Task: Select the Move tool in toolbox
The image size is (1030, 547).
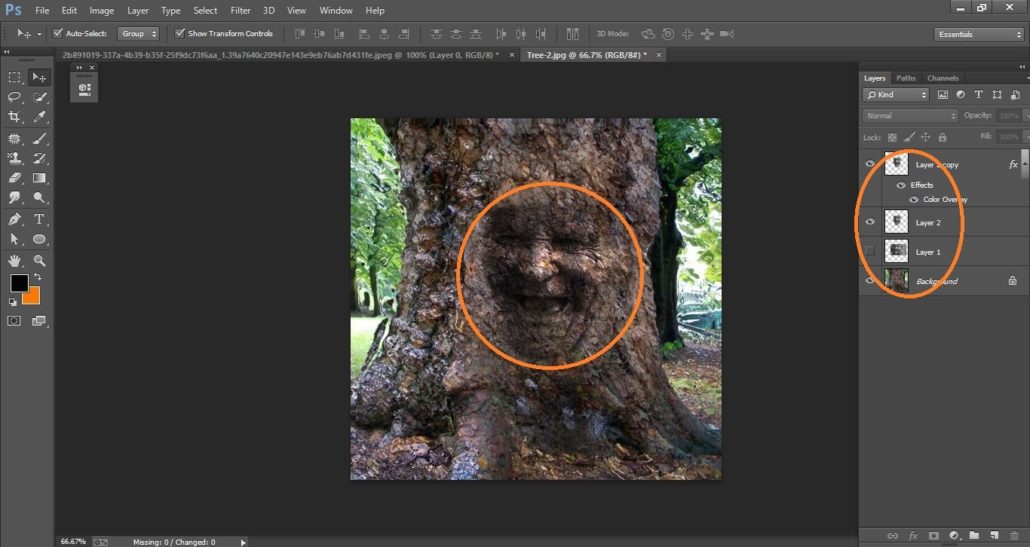Action: [39, 77]
